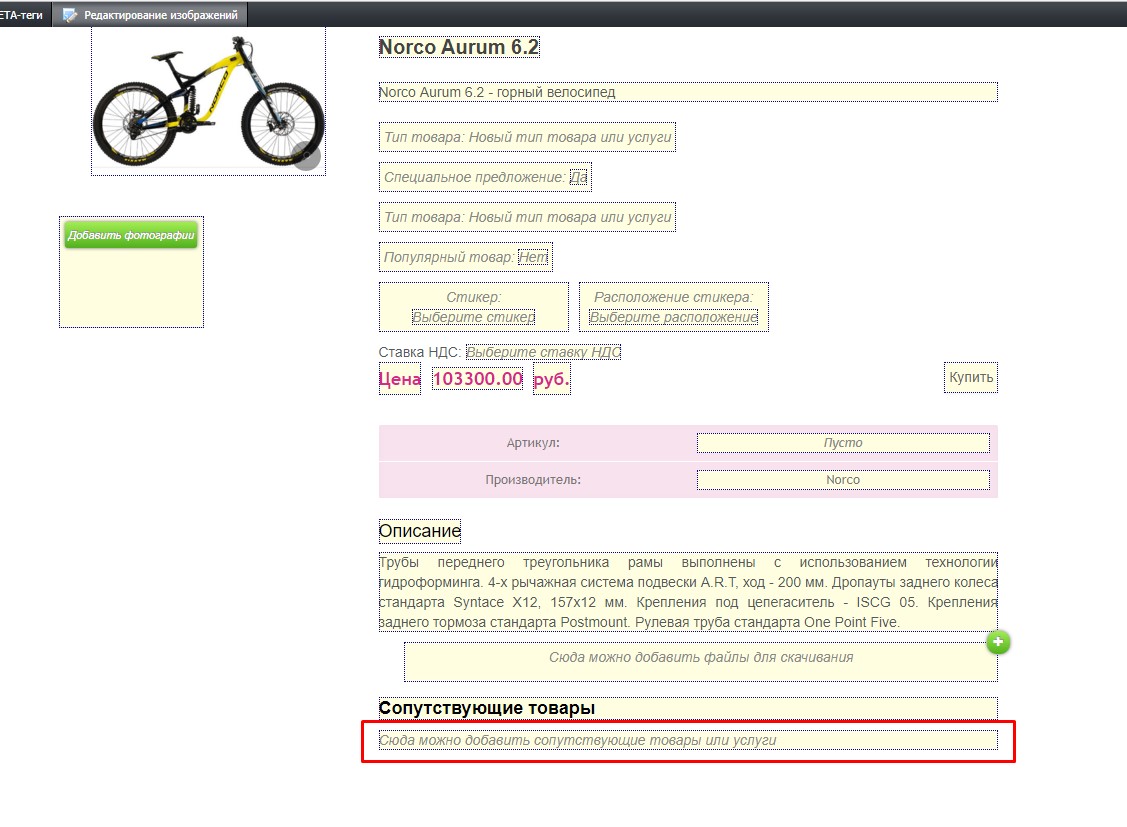Edit the description paragraph about Трубы переднего треугольника
This screenshot has height=827, width=1127.
point(688,592)
